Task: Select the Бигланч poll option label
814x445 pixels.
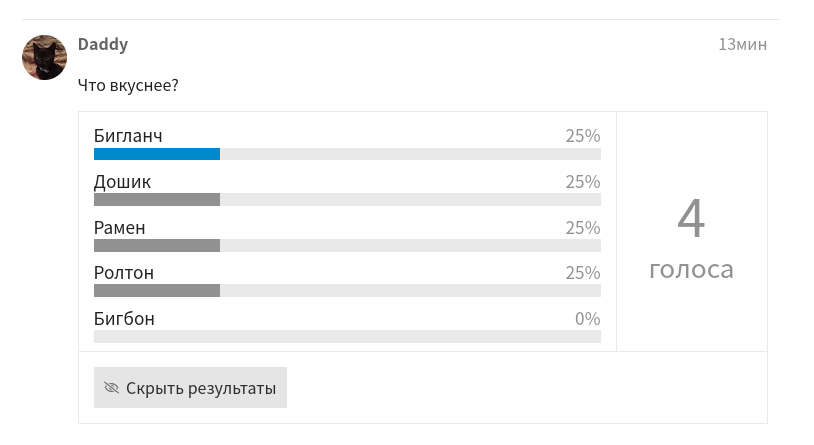Action: click(128, 136)
